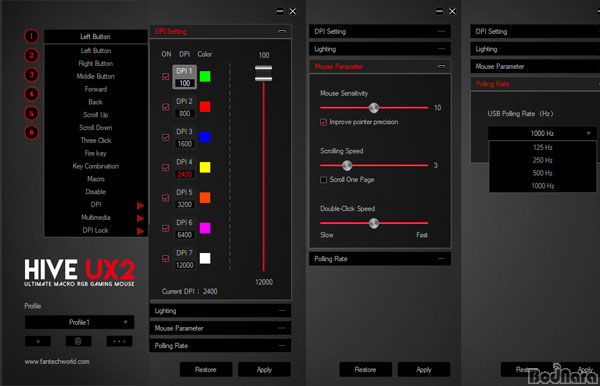The image size is (600, 386).
Task: Choose Macro from the function list
Action: 96,179
